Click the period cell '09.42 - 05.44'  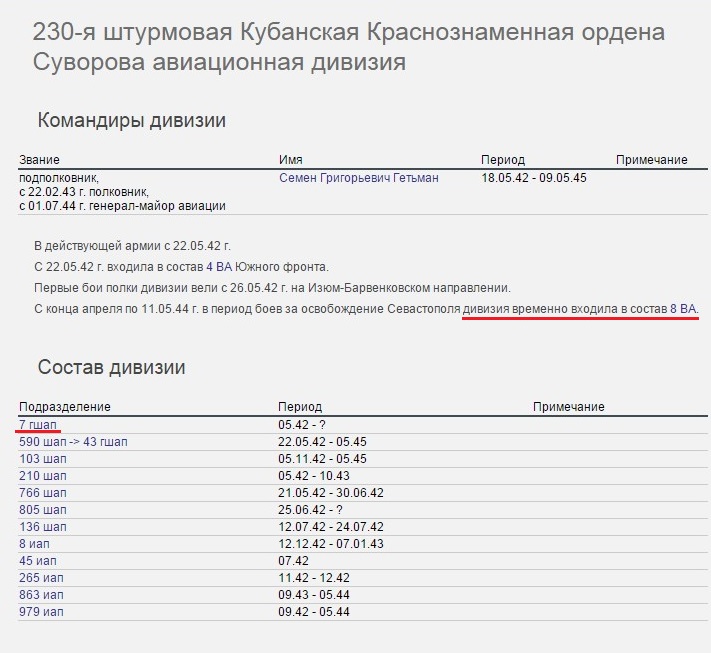(314, 612)
